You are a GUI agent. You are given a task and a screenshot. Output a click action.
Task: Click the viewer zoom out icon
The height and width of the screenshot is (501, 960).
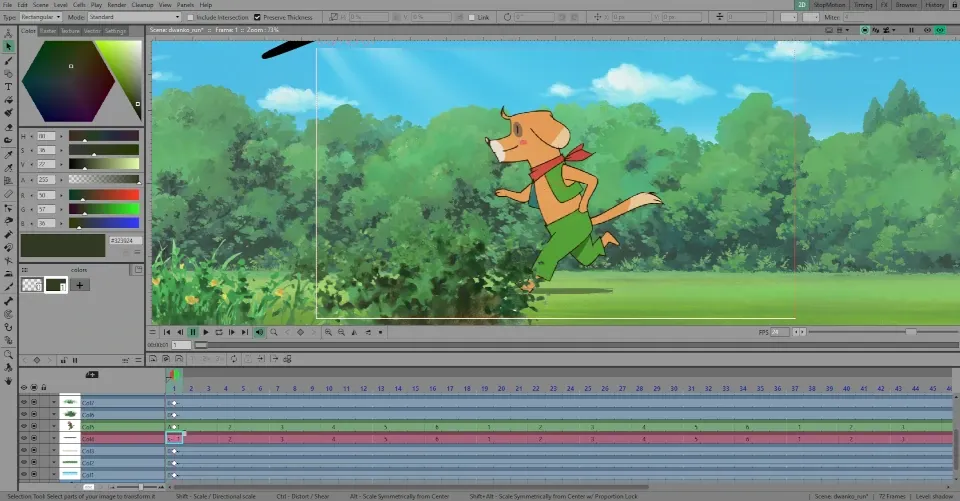click(x=341, y=332)
